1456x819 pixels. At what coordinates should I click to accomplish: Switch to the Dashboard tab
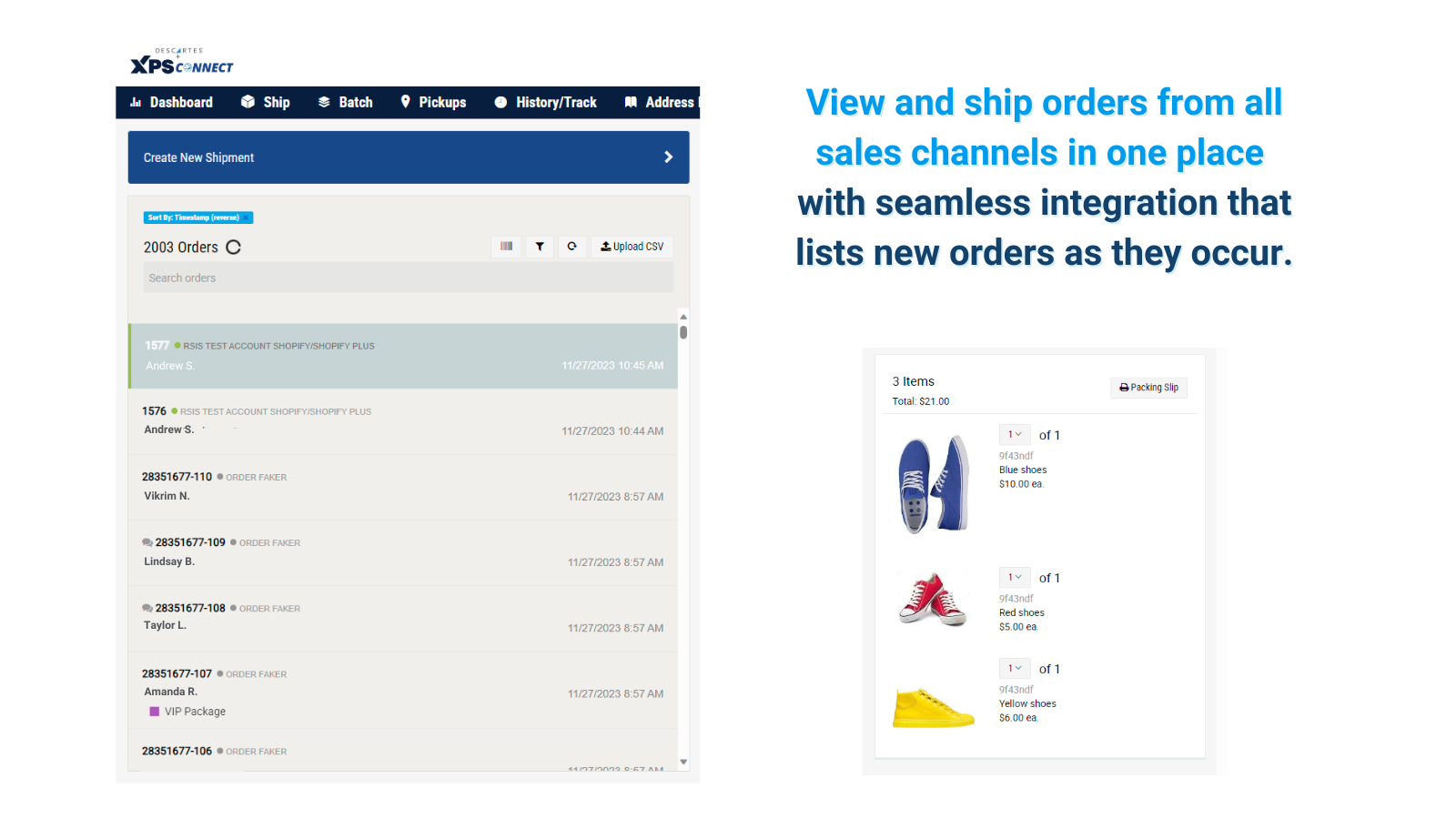(x=179, y=102)
